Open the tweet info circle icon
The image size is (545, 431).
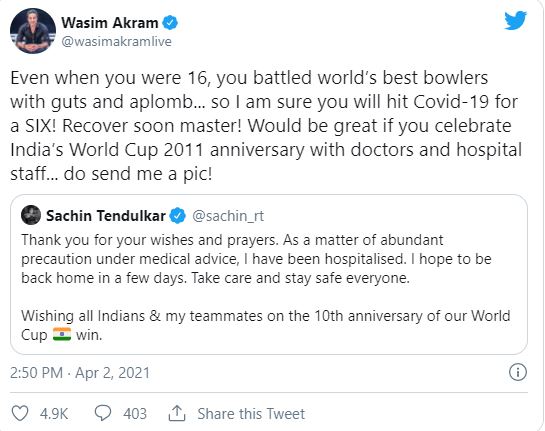(x=518, y=372)
